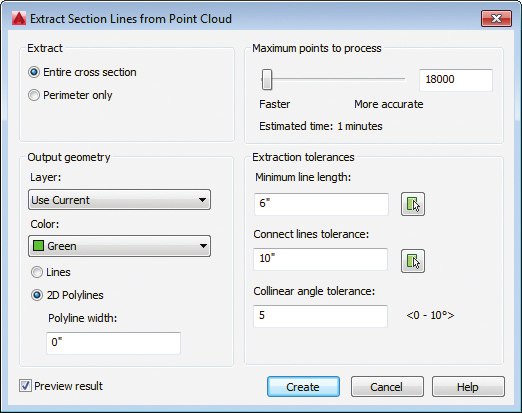Open Help for this dialog
The height and width of the screenshot is (413, 522).
(468, 387)
